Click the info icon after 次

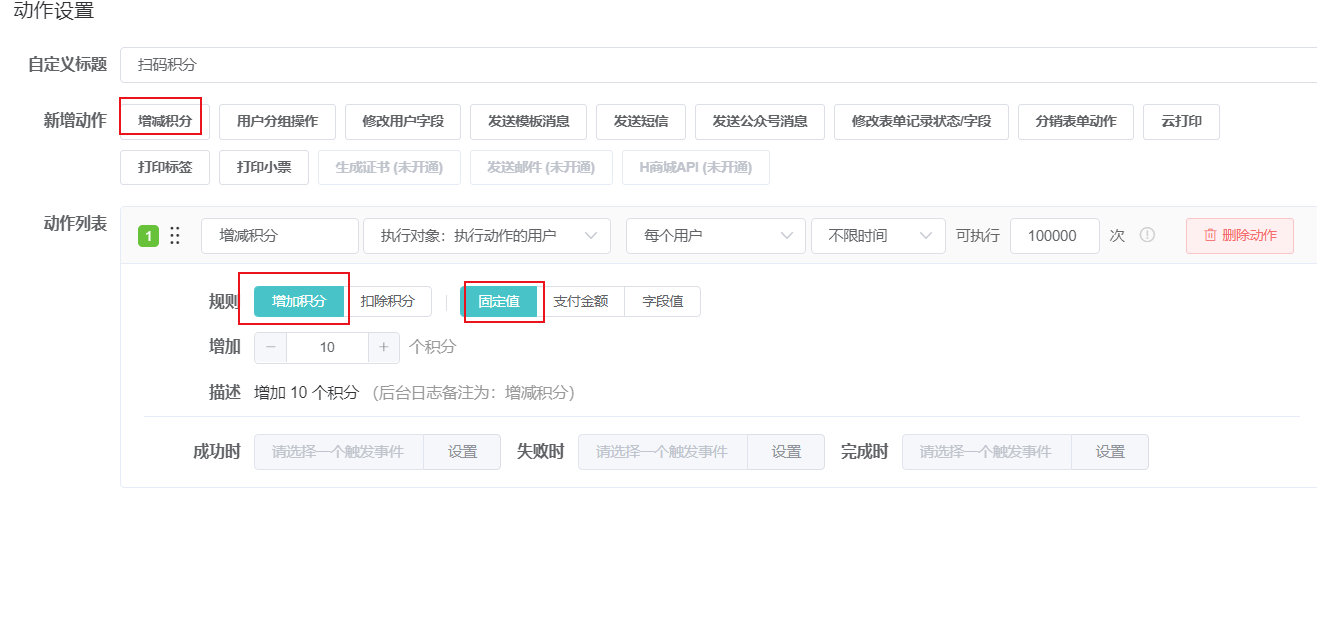[x=1147, y=235]
